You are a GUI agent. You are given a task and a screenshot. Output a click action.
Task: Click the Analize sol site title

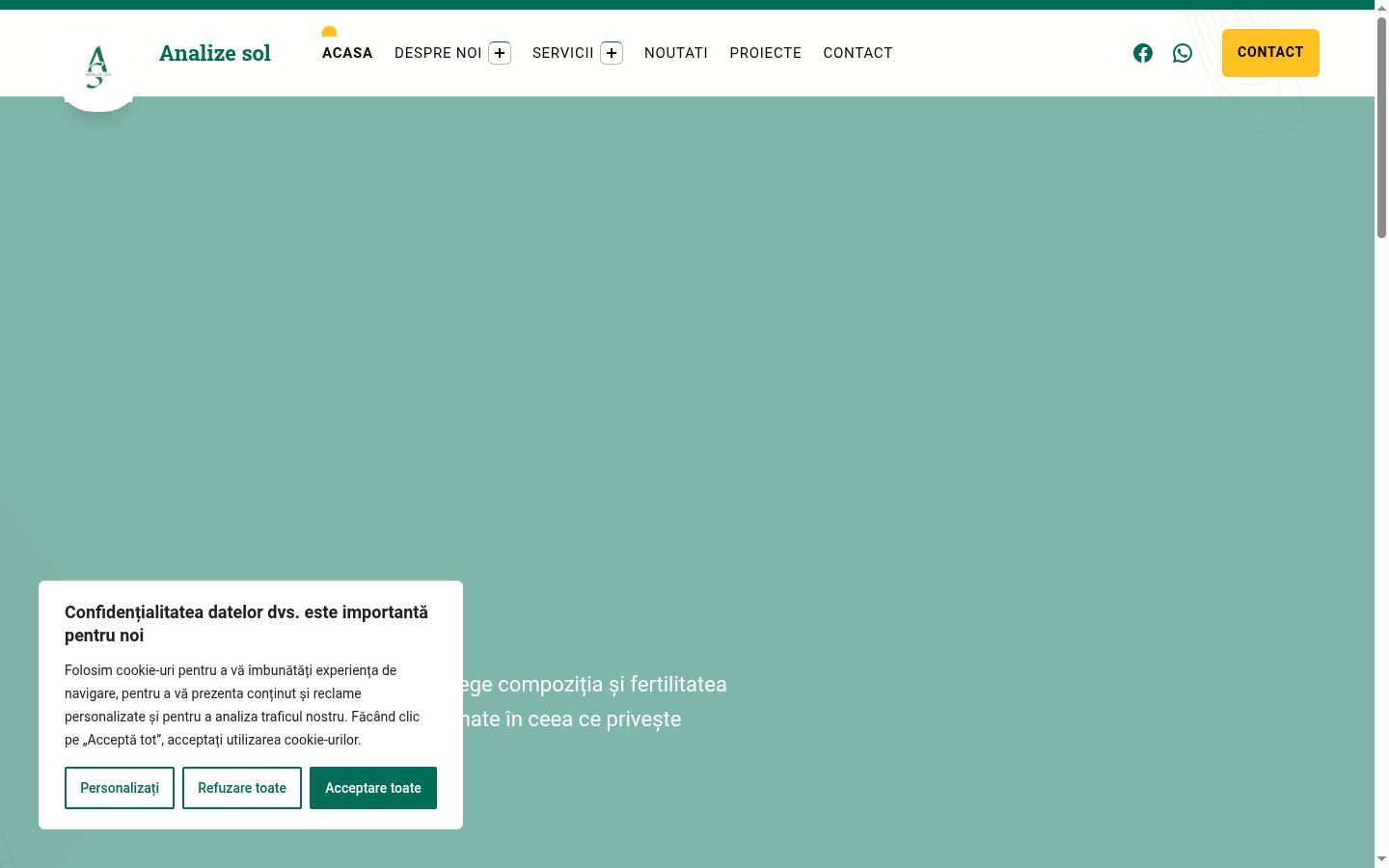tap(215, 53)
